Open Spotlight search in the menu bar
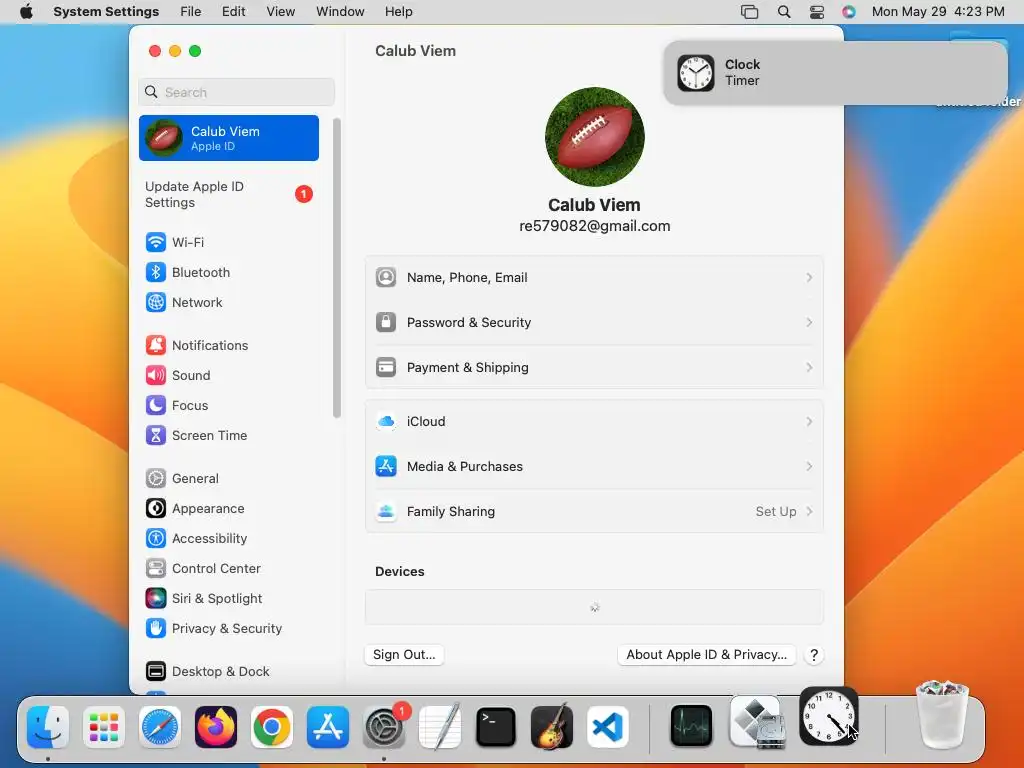The height and width of the screenshot is (768, 1024). tap(784, 12)
